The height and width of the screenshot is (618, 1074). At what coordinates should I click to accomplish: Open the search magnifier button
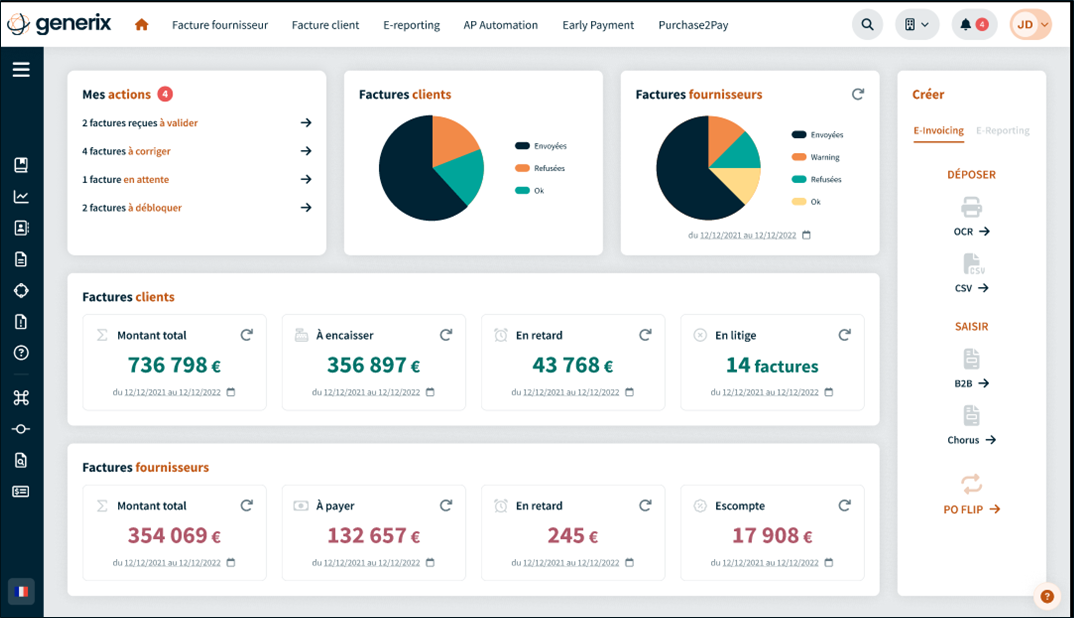click(x=867, y=25)
